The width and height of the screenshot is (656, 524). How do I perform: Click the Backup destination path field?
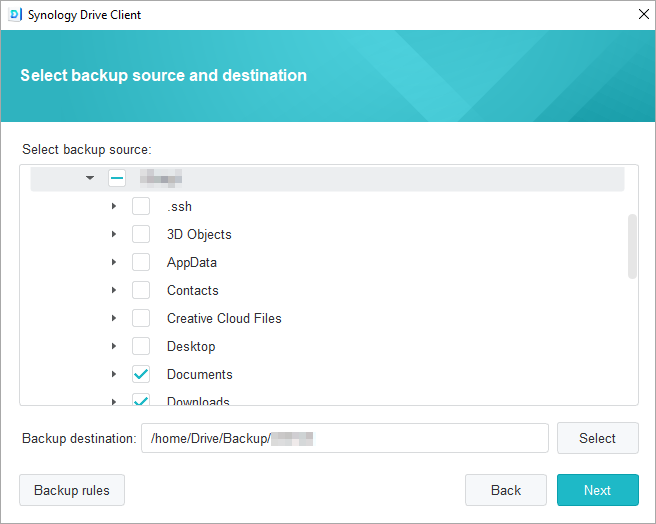344,438
